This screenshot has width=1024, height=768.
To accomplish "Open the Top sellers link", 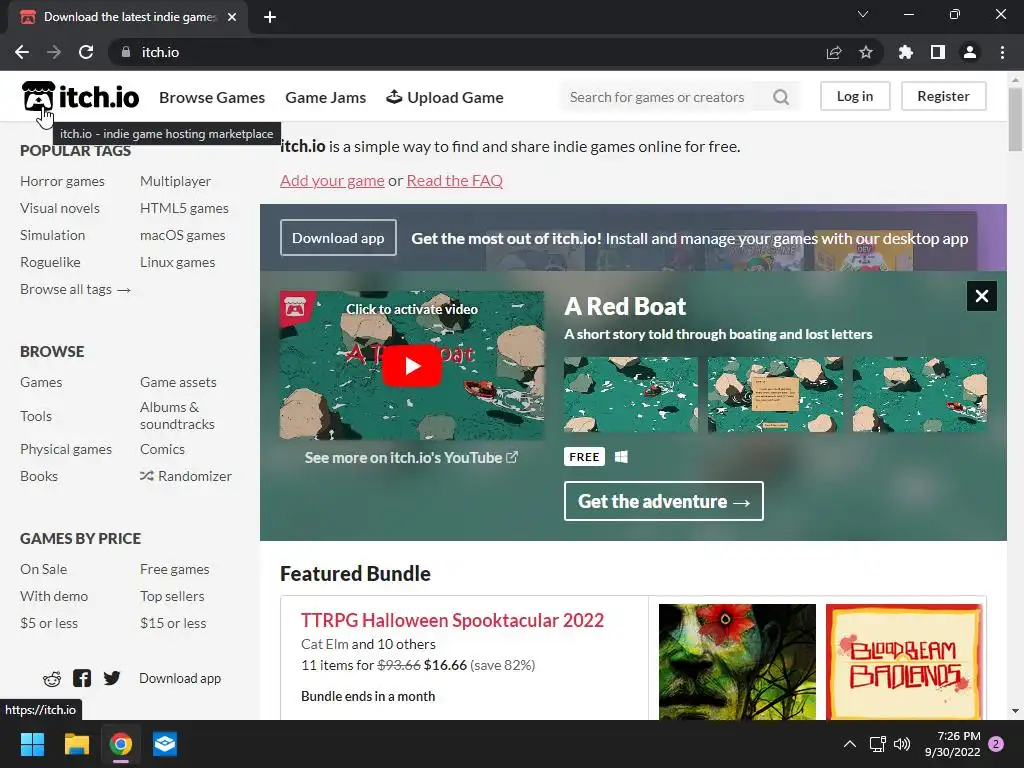I will [x=172, y=596].
